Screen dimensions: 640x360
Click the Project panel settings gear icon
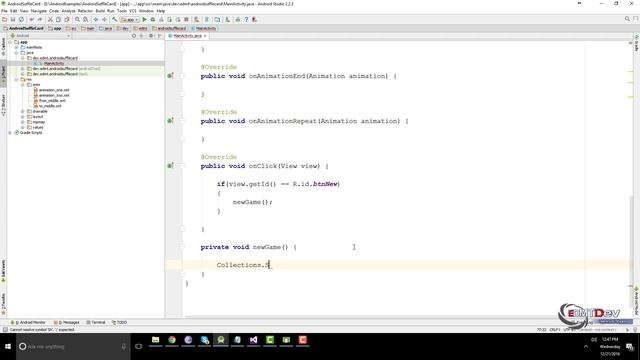[151, 36]
